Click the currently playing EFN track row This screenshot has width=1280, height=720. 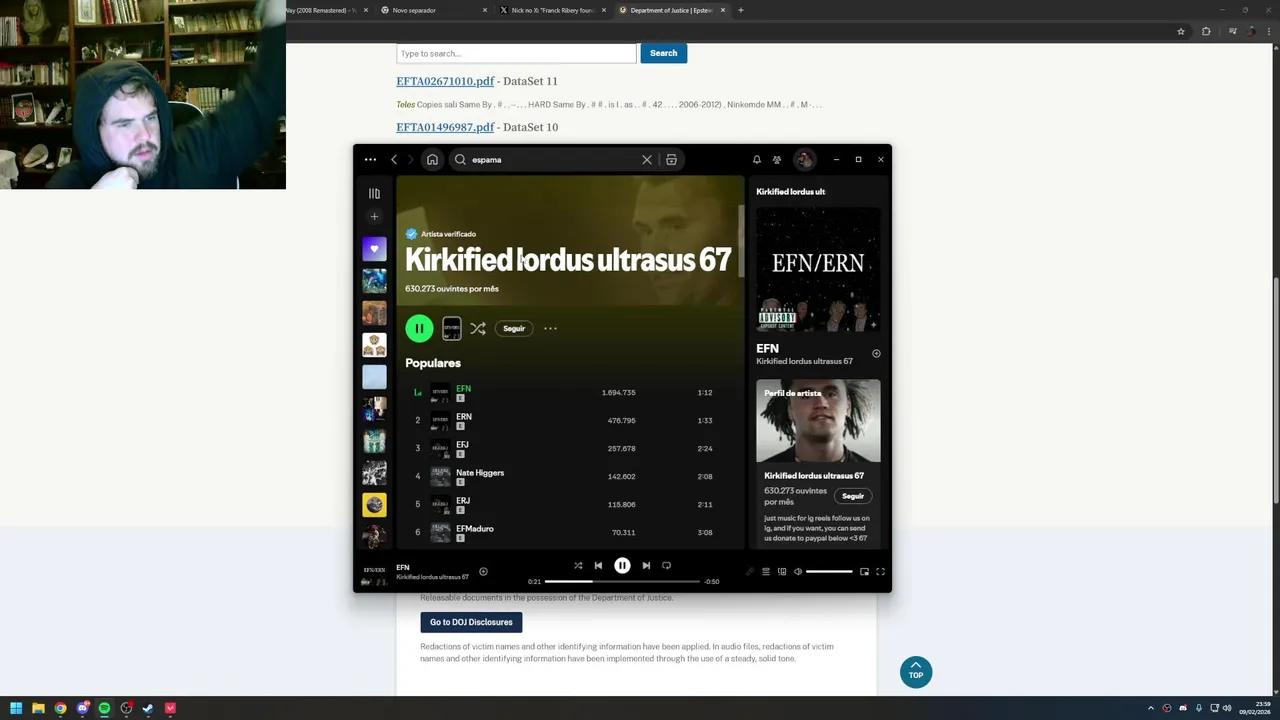pyautogui.click(x=570, y=392)
